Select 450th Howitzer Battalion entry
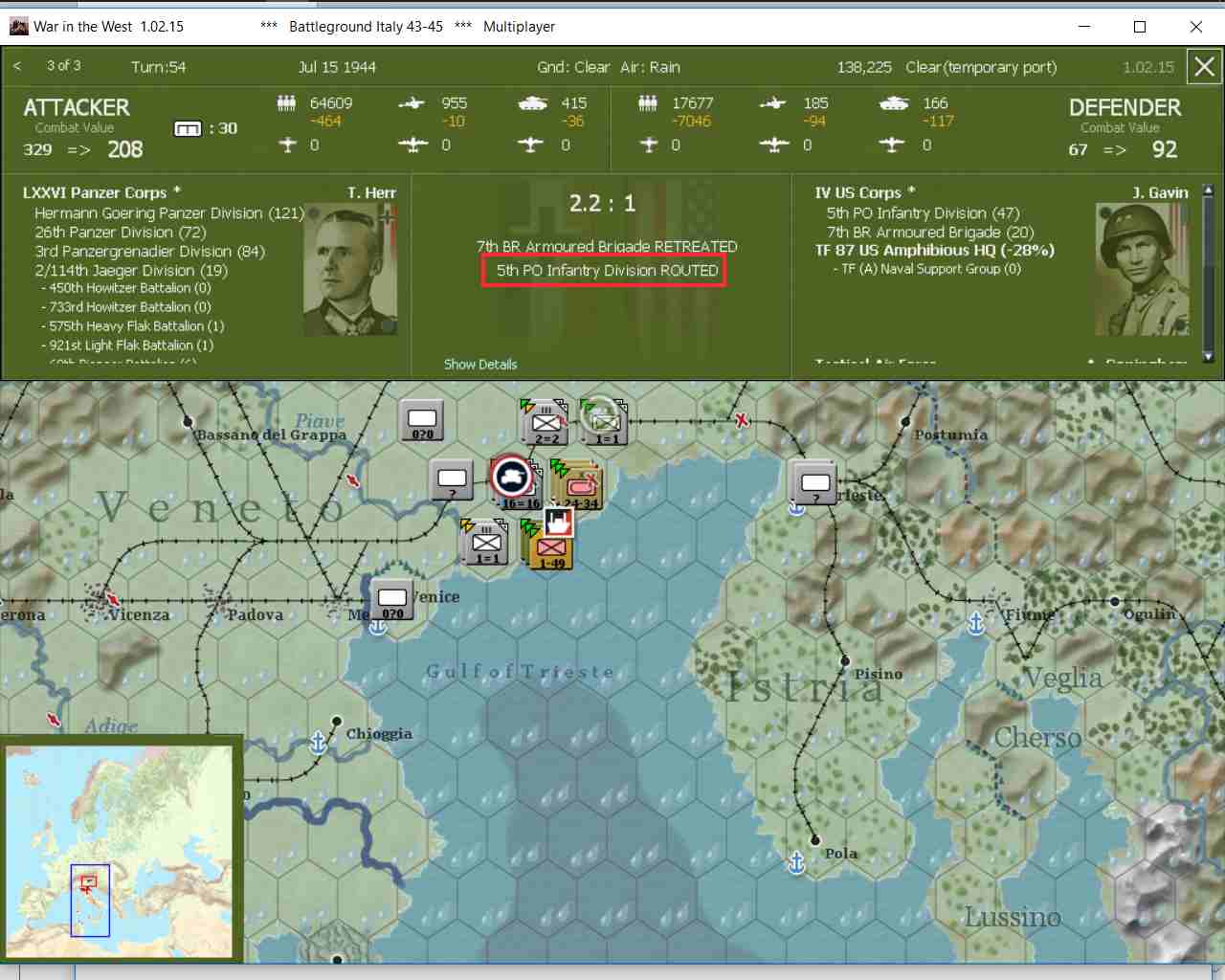 click(125, 288)
